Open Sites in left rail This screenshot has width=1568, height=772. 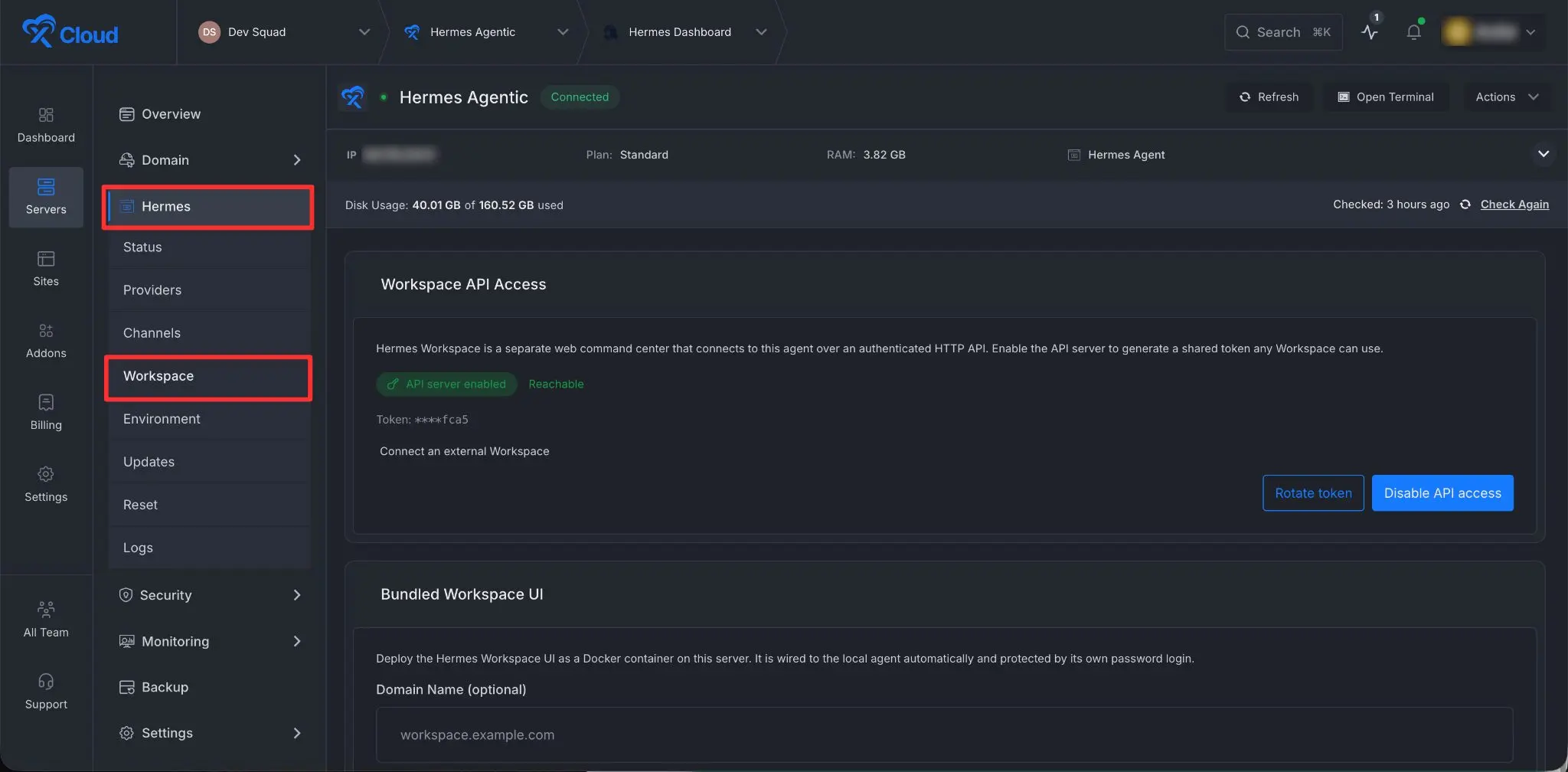(46, 269)
